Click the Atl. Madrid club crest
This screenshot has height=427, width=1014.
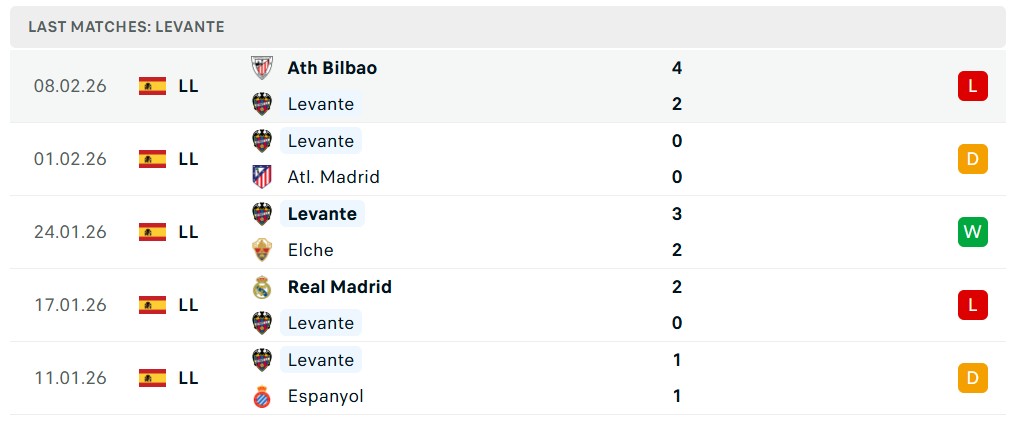pos(261,177)
